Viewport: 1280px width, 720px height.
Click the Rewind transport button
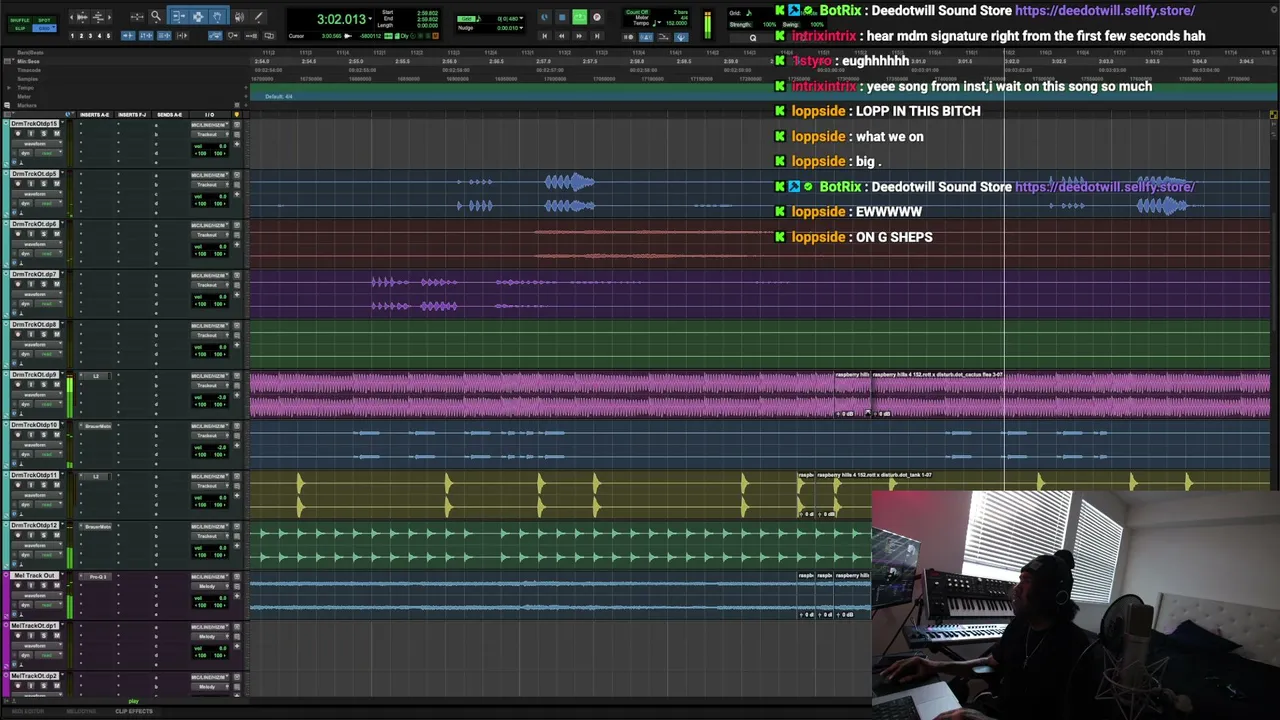click(561, 36)
